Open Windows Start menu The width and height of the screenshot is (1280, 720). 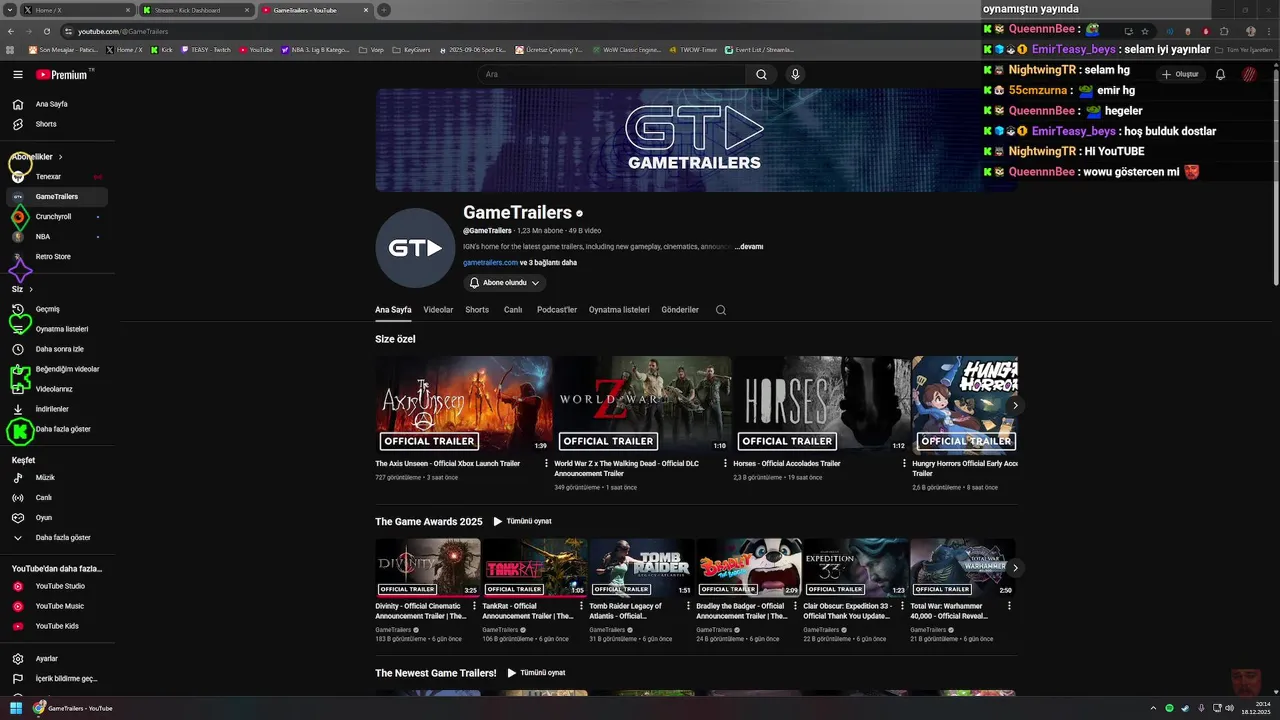tap(16, 708)
